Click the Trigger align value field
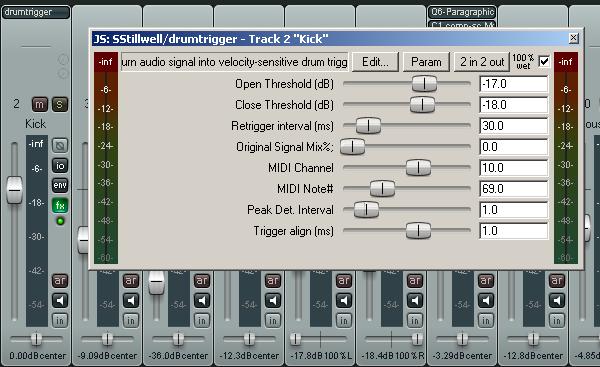600x367 pixels. [514, 231]
